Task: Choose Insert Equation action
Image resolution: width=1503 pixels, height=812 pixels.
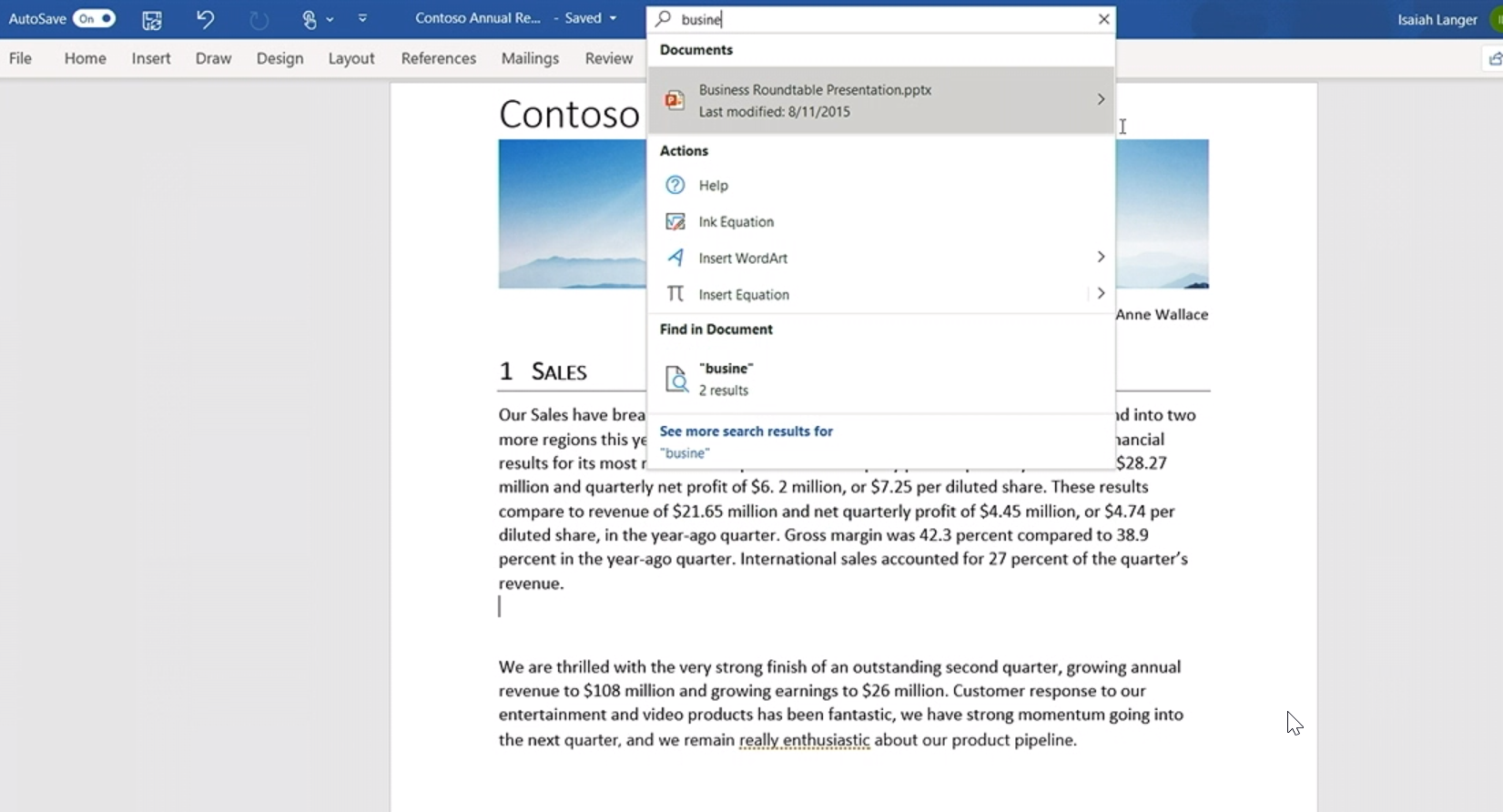Action: tap(744, 295)
